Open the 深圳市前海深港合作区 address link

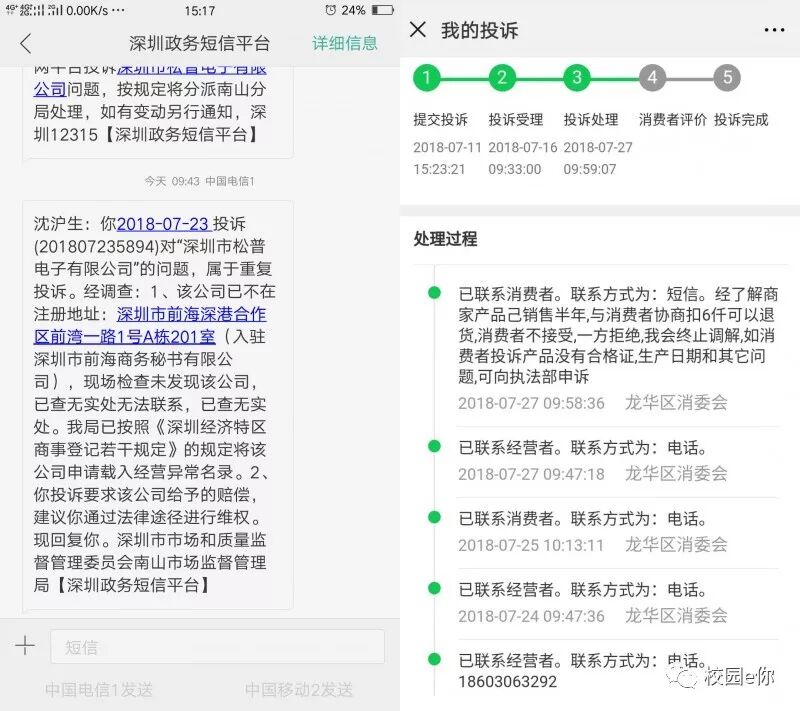coord(150,325)
